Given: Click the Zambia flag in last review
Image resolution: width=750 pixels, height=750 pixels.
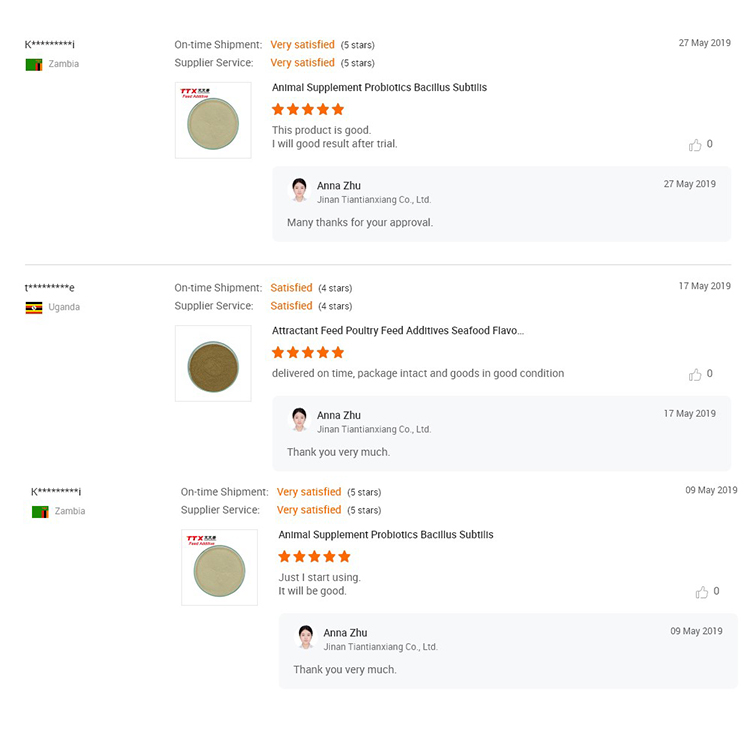Looking at the screenshot, I should 40,511.
